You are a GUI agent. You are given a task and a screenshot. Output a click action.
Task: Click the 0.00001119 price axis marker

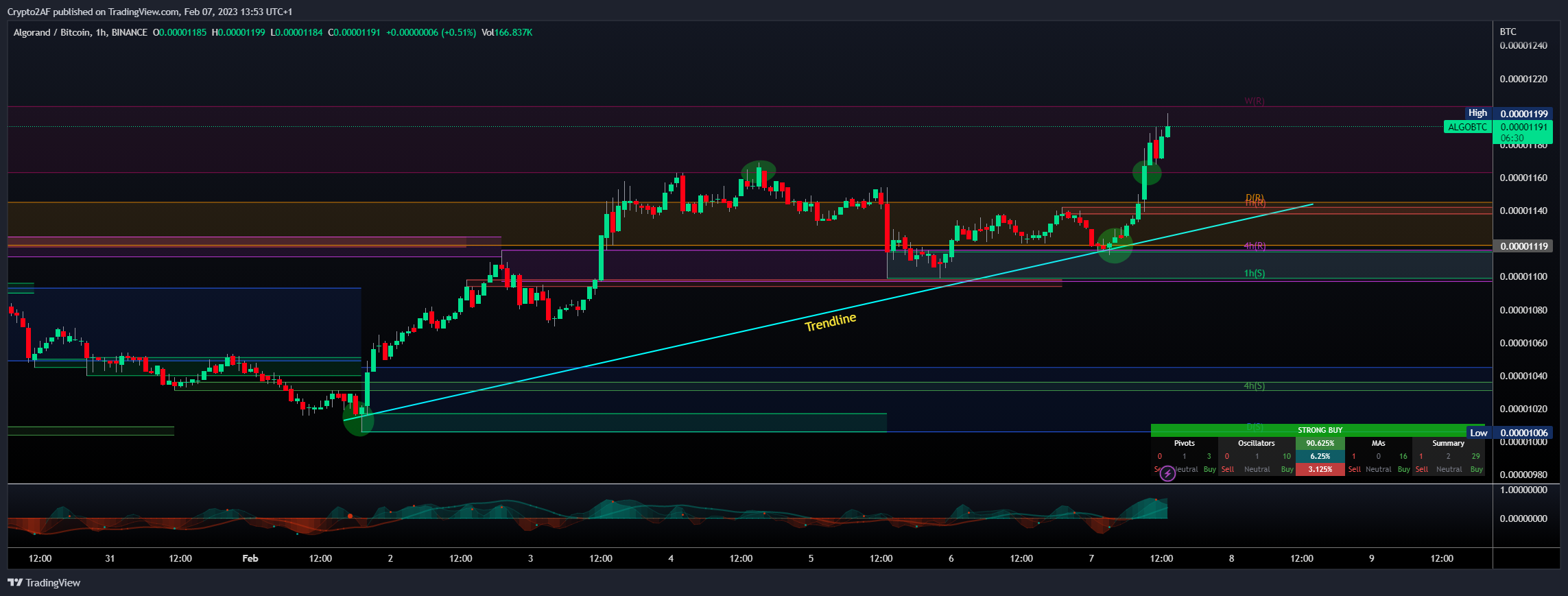(x=1523, y=246)
